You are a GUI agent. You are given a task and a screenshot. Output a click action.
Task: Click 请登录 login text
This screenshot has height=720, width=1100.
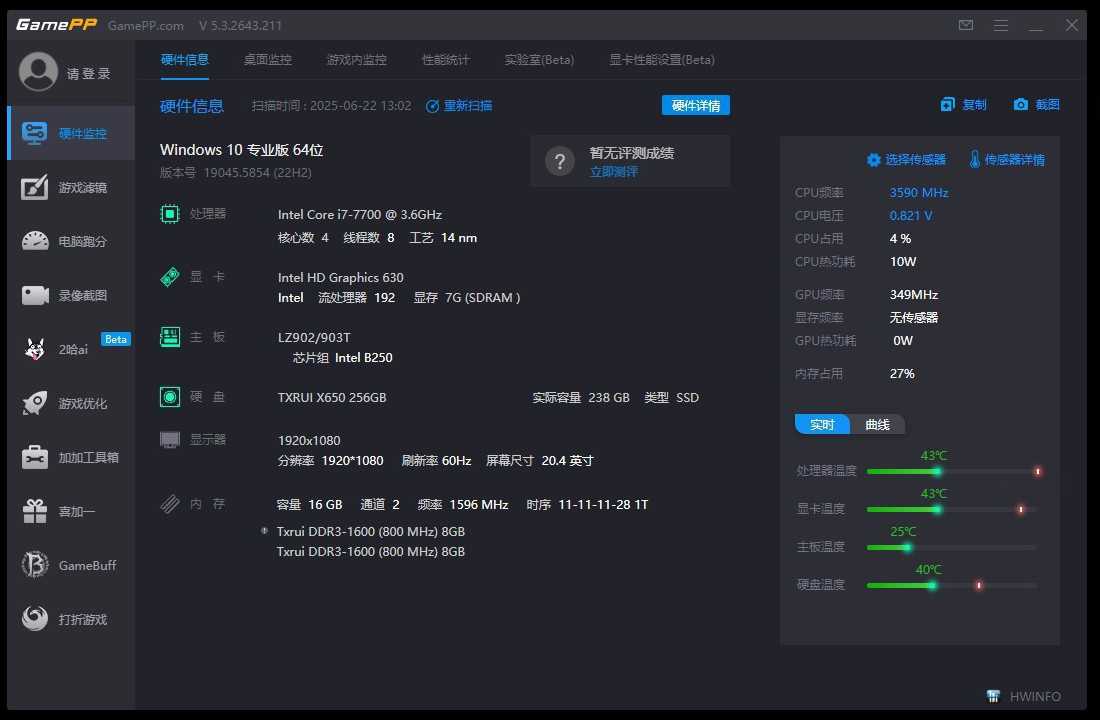(x=88, y=74)
